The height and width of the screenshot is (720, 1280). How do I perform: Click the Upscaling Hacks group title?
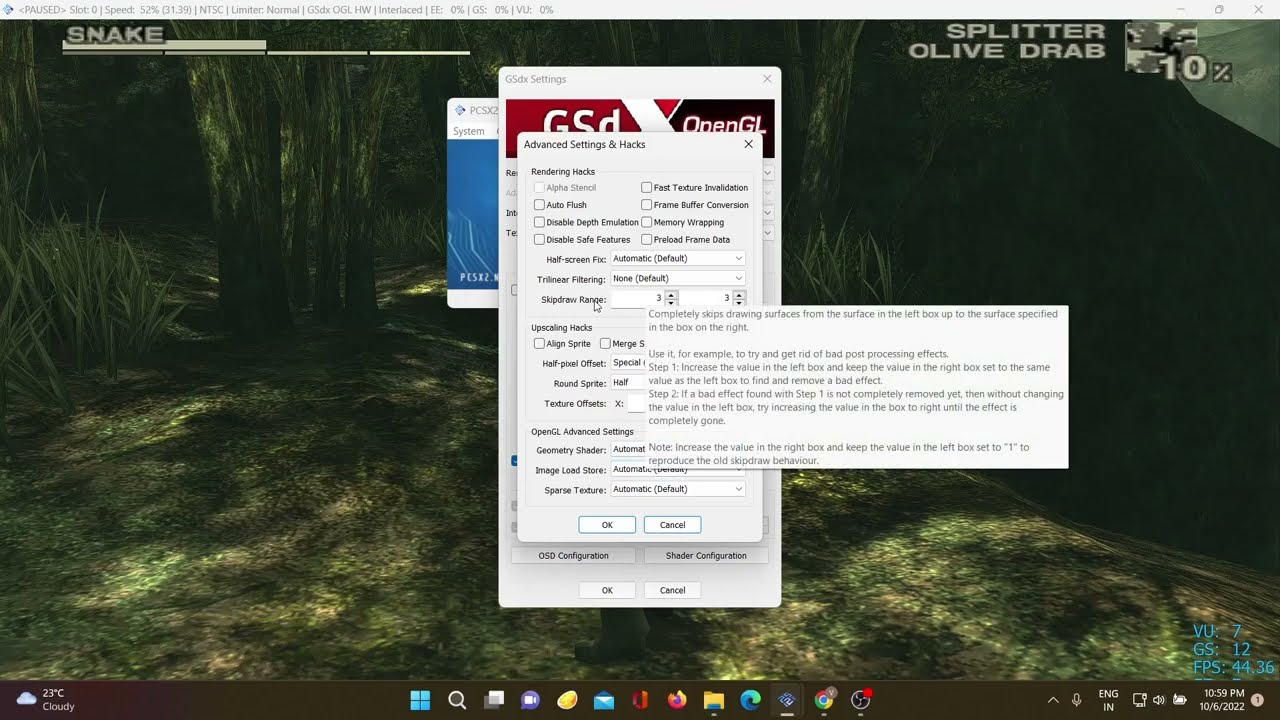click(561, 328)
